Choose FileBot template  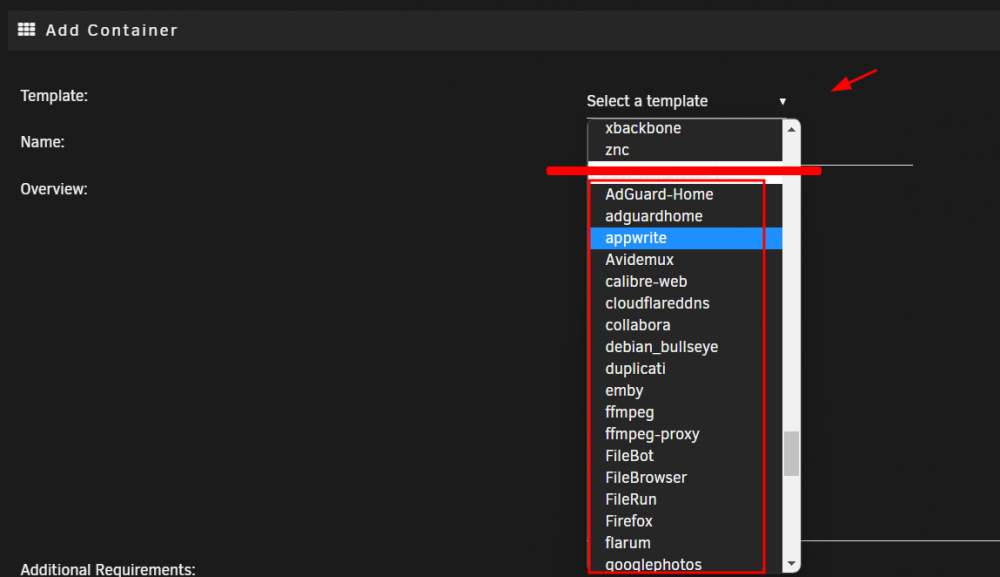pos(685,456)
